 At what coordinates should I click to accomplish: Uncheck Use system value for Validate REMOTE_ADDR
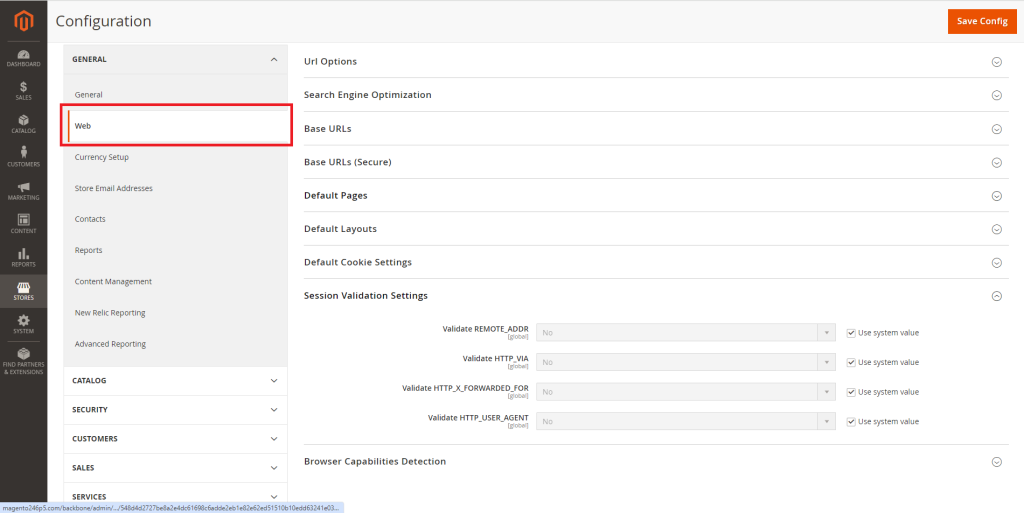tap(851, 333)
